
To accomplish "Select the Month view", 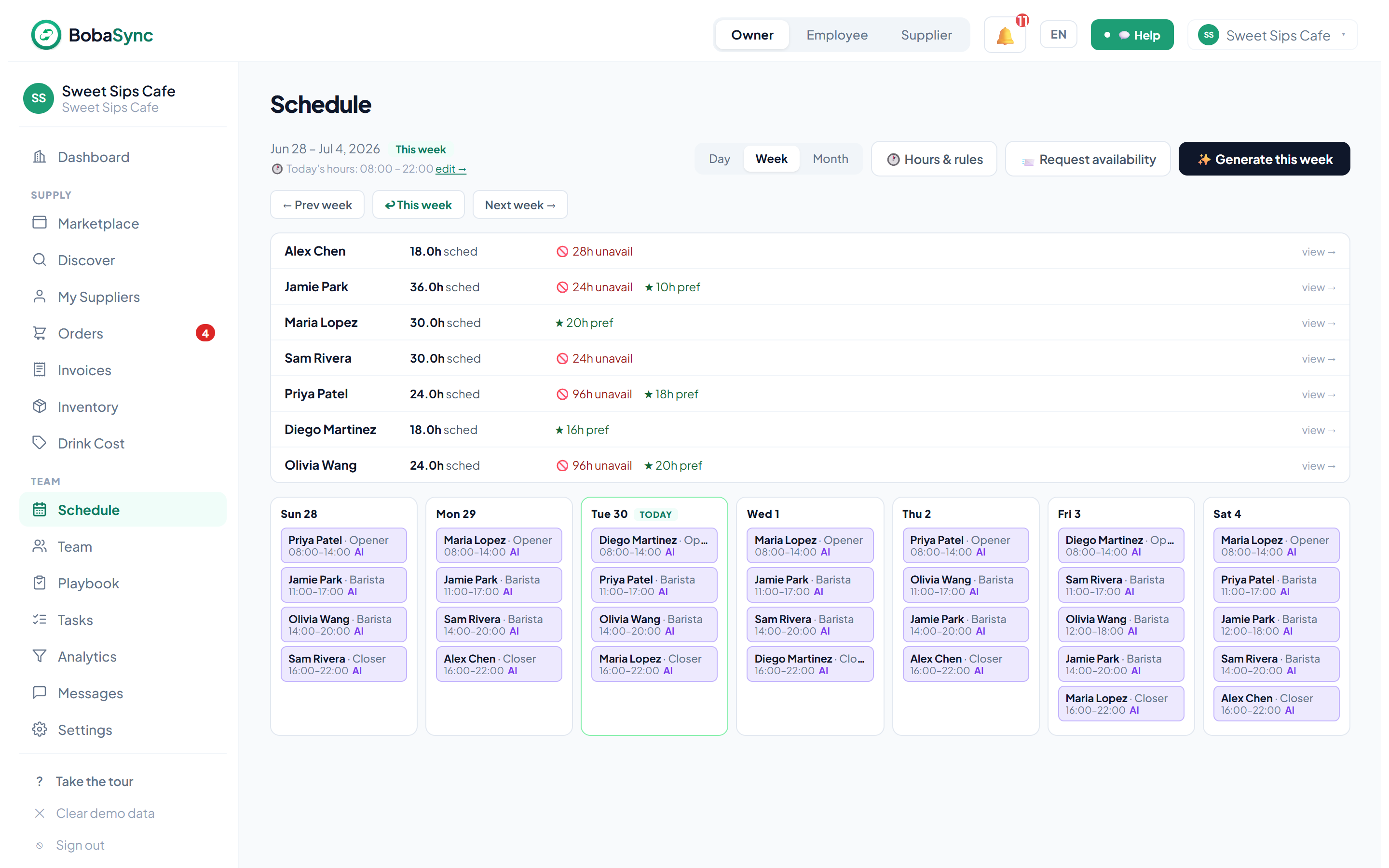I will point(831,159).
